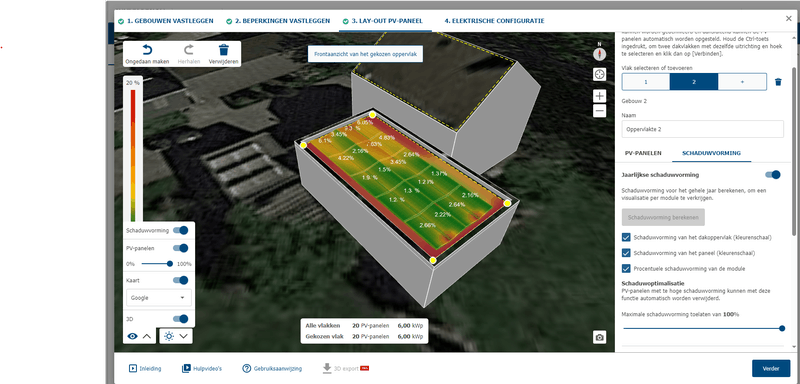Select the top yellow roof corner point
Viewport: 800px width, 384px height.
tap(372, 115)
